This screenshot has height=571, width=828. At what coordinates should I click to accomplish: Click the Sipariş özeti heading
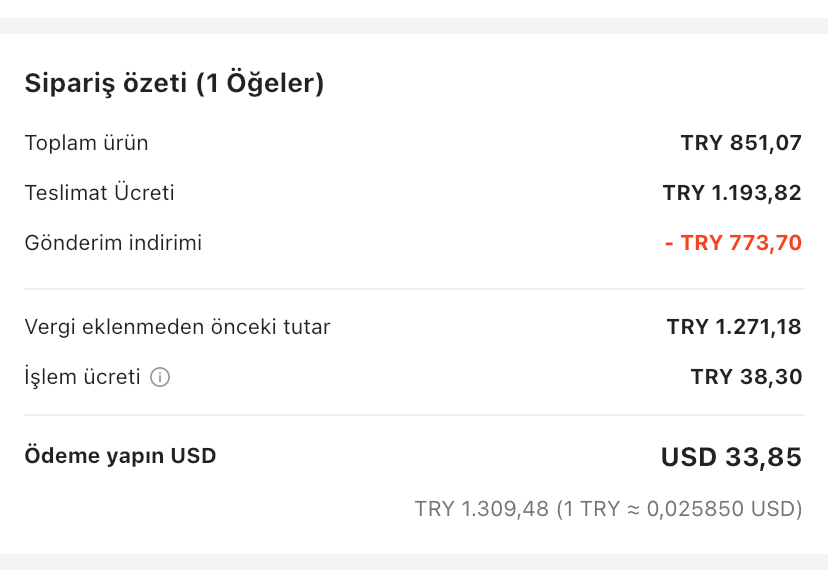174,84
